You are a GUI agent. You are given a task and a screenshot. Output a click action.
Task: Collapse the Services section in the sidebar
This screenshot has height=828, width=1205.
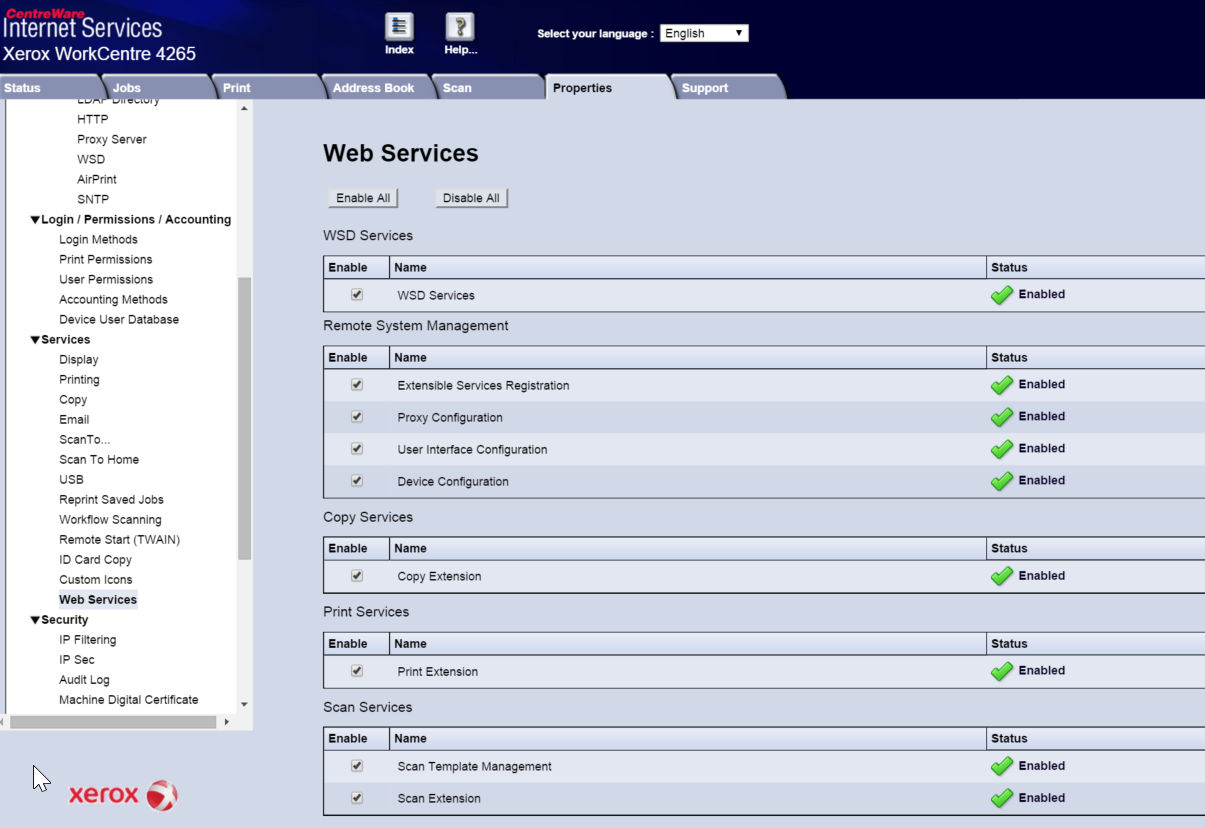click(35, 339)
